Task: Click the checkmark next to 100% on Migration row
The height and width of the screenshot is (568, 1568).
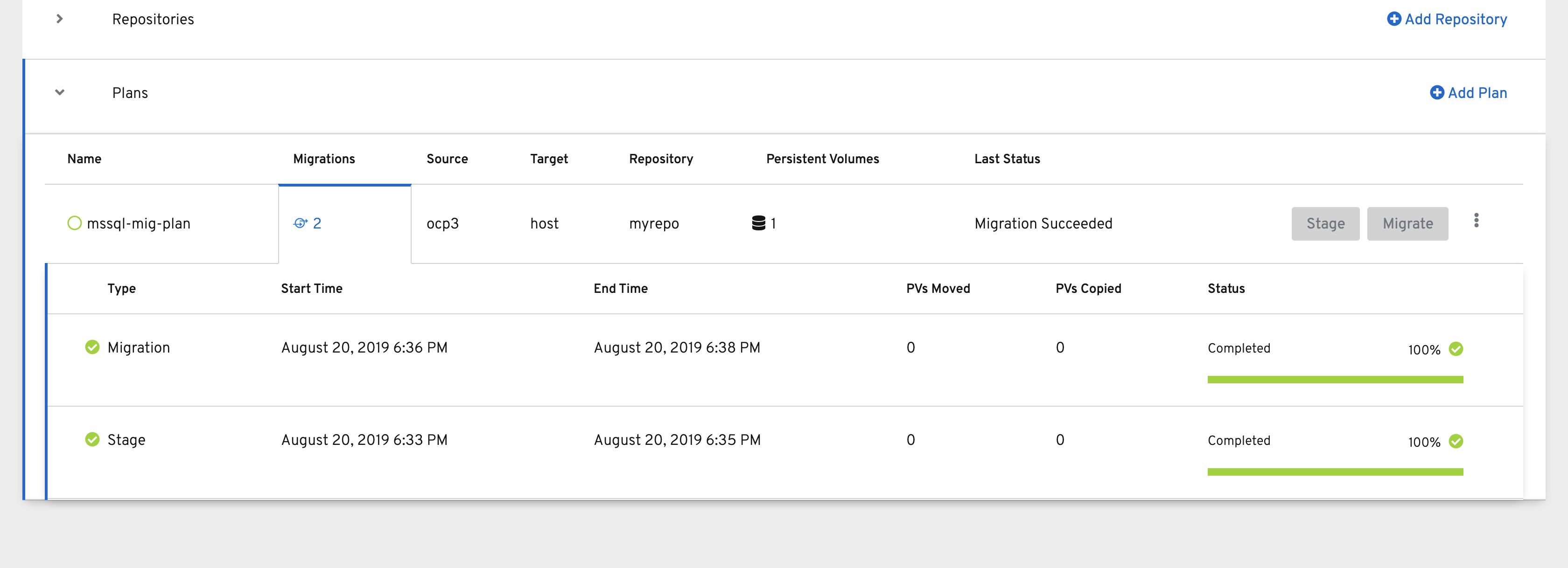Action: point(1456,348)
